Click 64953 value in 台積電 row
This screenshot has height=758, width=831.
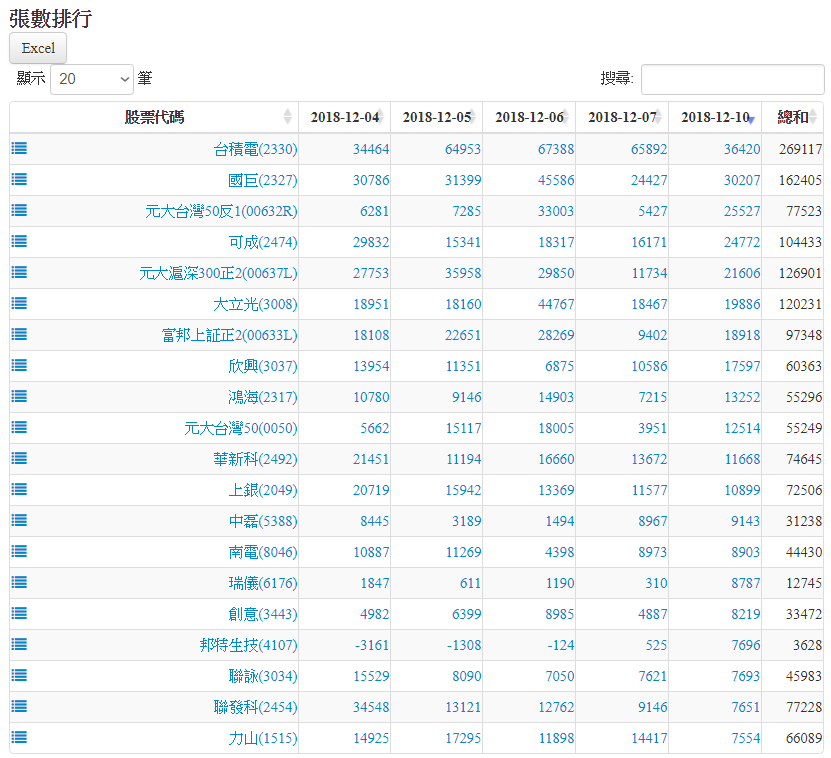[x=463, y=149]
